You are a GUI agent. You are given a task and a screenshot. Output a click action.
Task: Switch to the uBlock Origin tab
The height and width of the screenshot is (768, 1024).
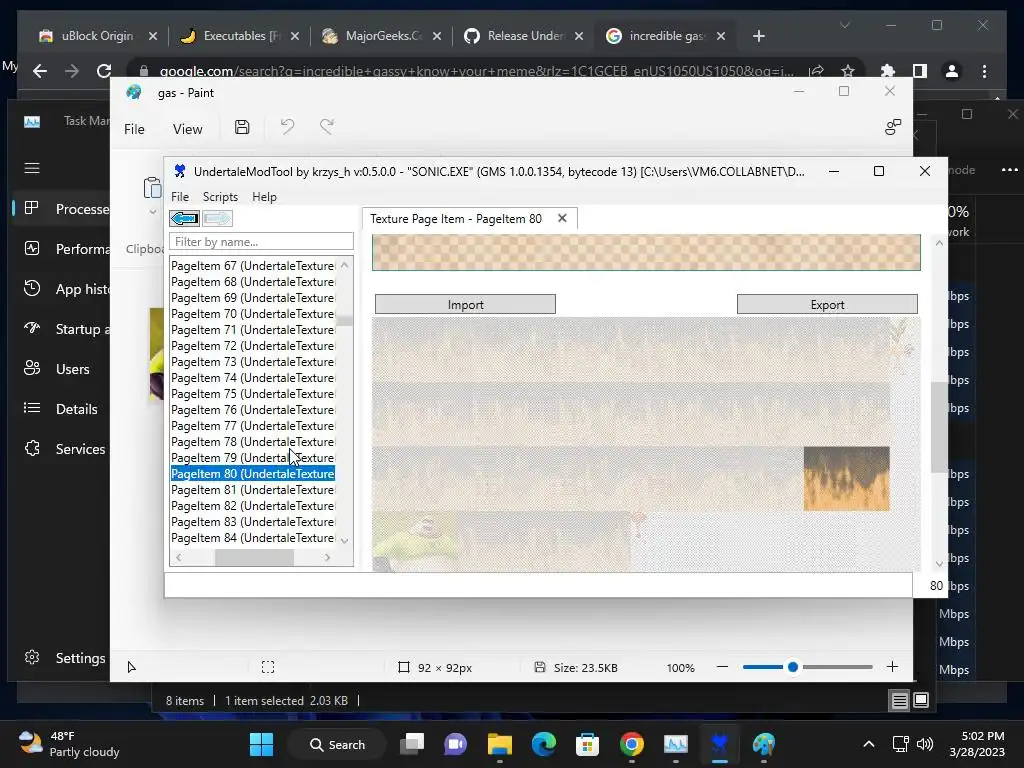coord(95,36)
